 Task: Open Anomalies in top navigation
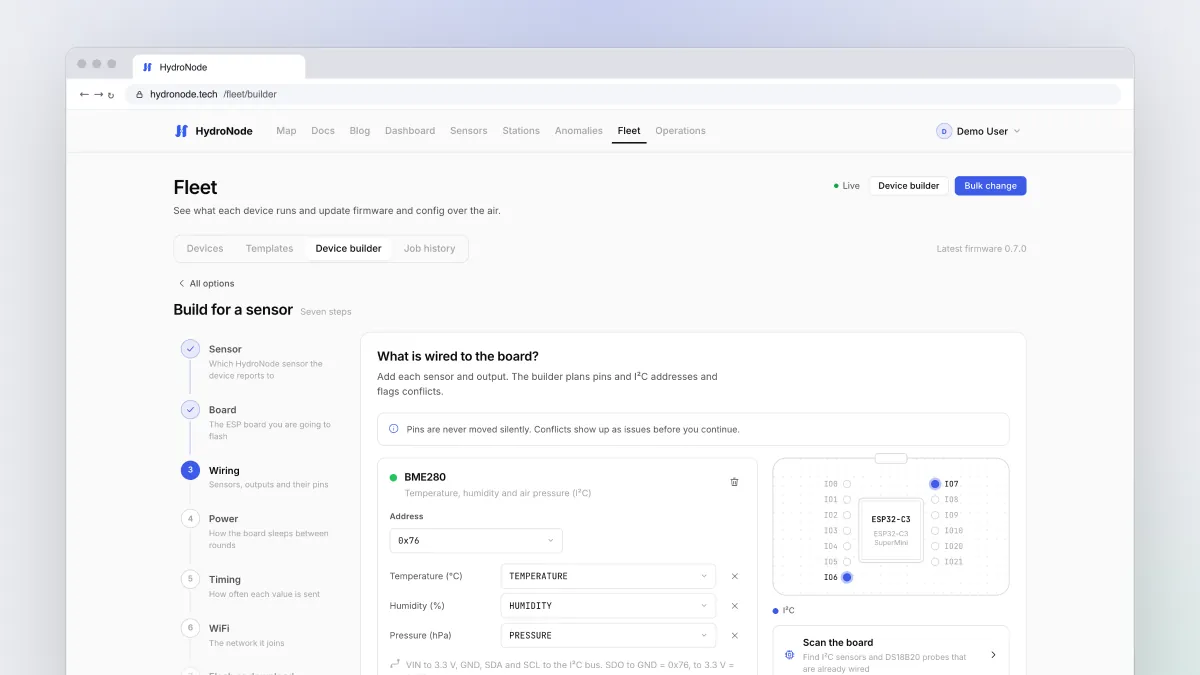pyautogui.click(x=579, y=131)
